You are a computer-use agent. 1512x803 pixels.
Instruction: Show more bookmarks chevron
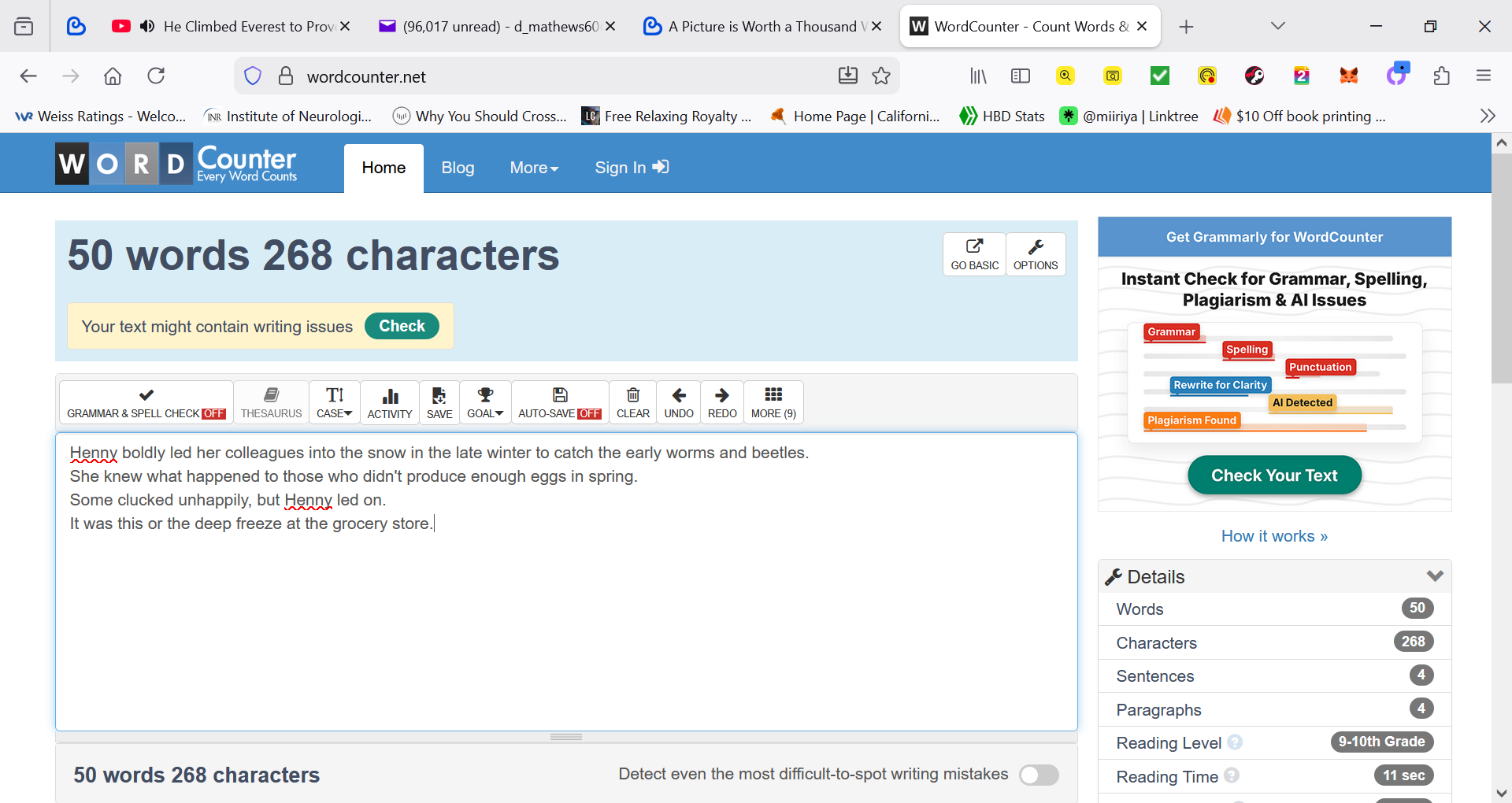coord(1488,116)
